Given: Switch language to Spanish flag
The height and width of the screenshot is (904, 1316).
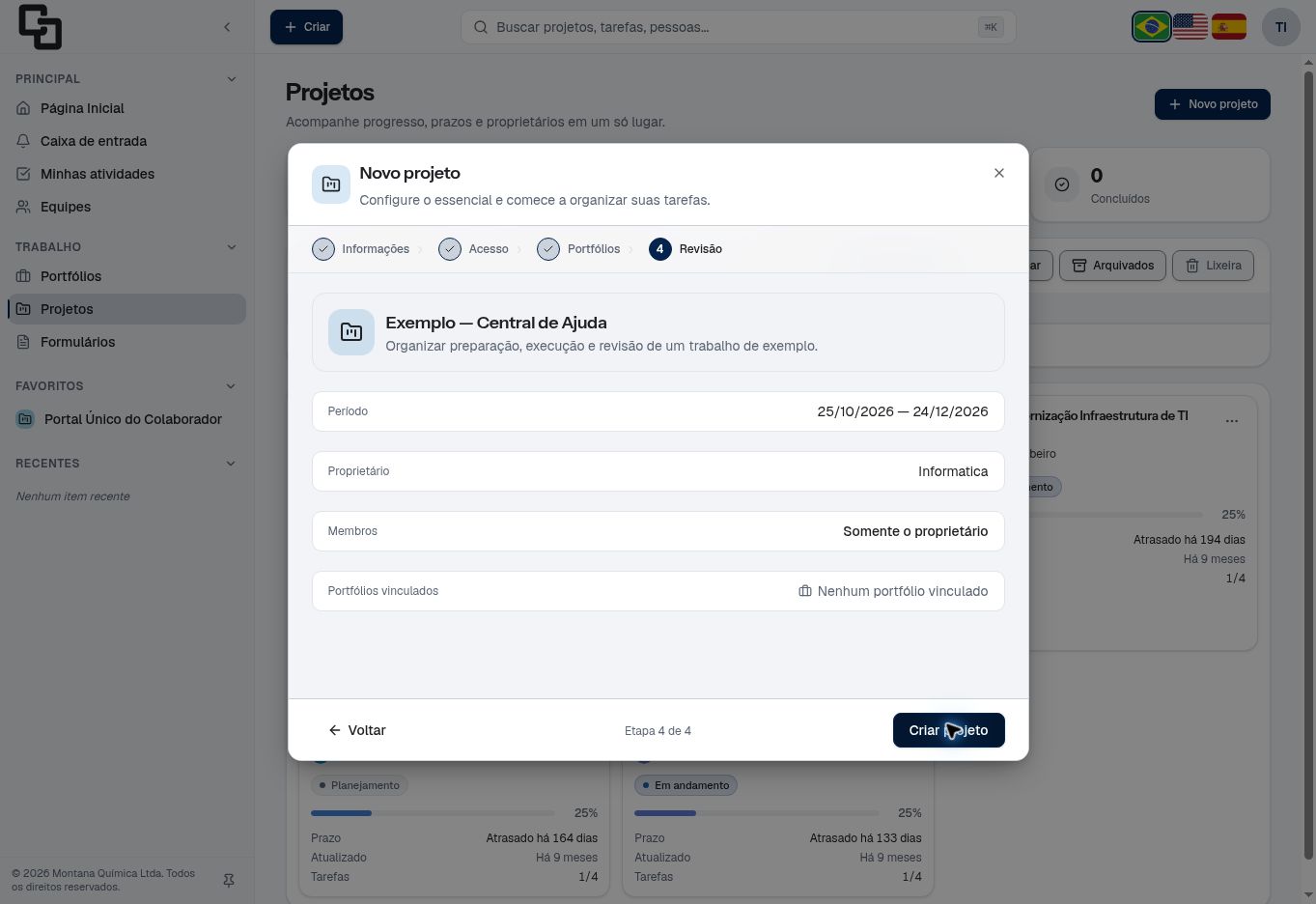Looking at the screenshot, I should click(1229, 27).
